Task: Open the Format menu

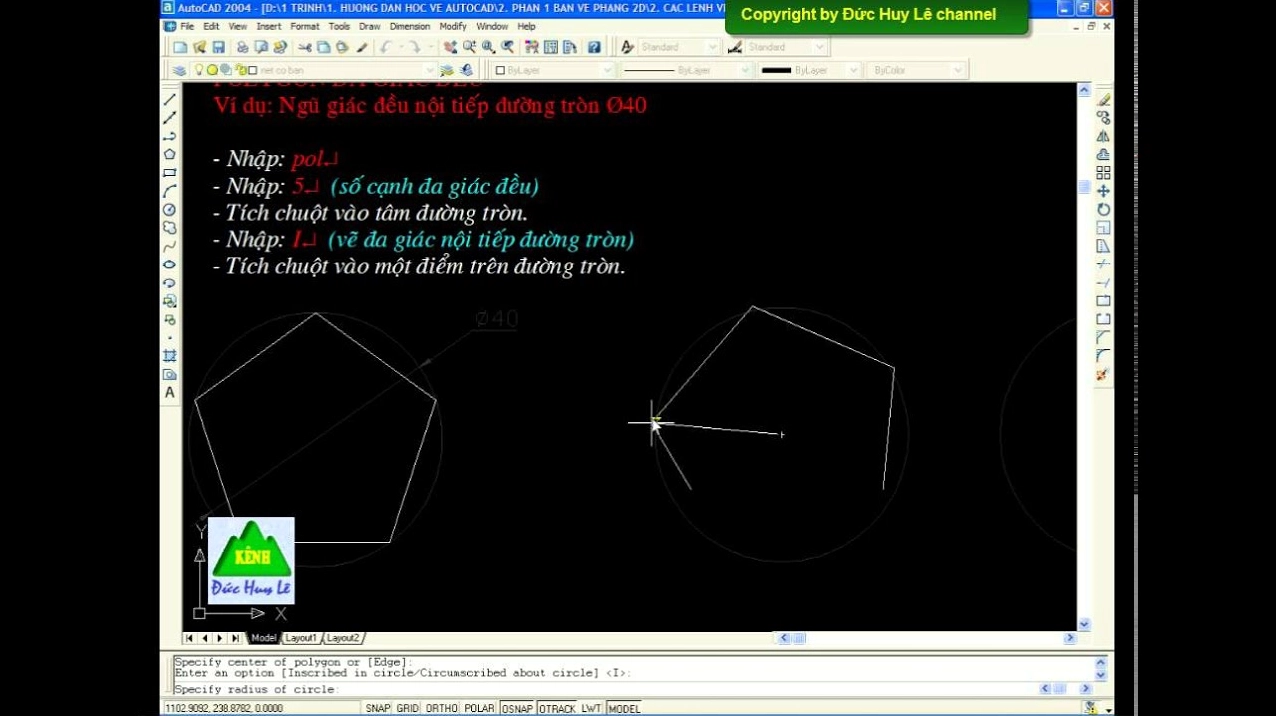Action: point(304,27)
